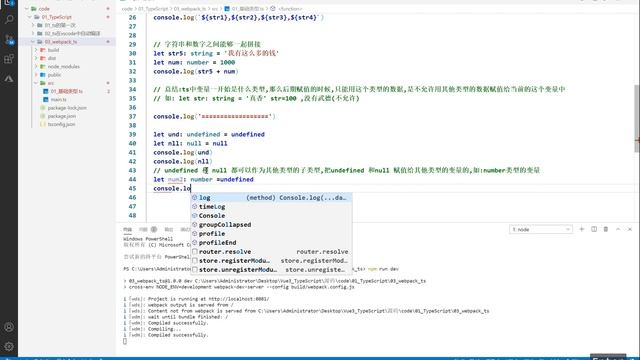
Task: Close the terminal panel
Action: [x=630, y=229]
